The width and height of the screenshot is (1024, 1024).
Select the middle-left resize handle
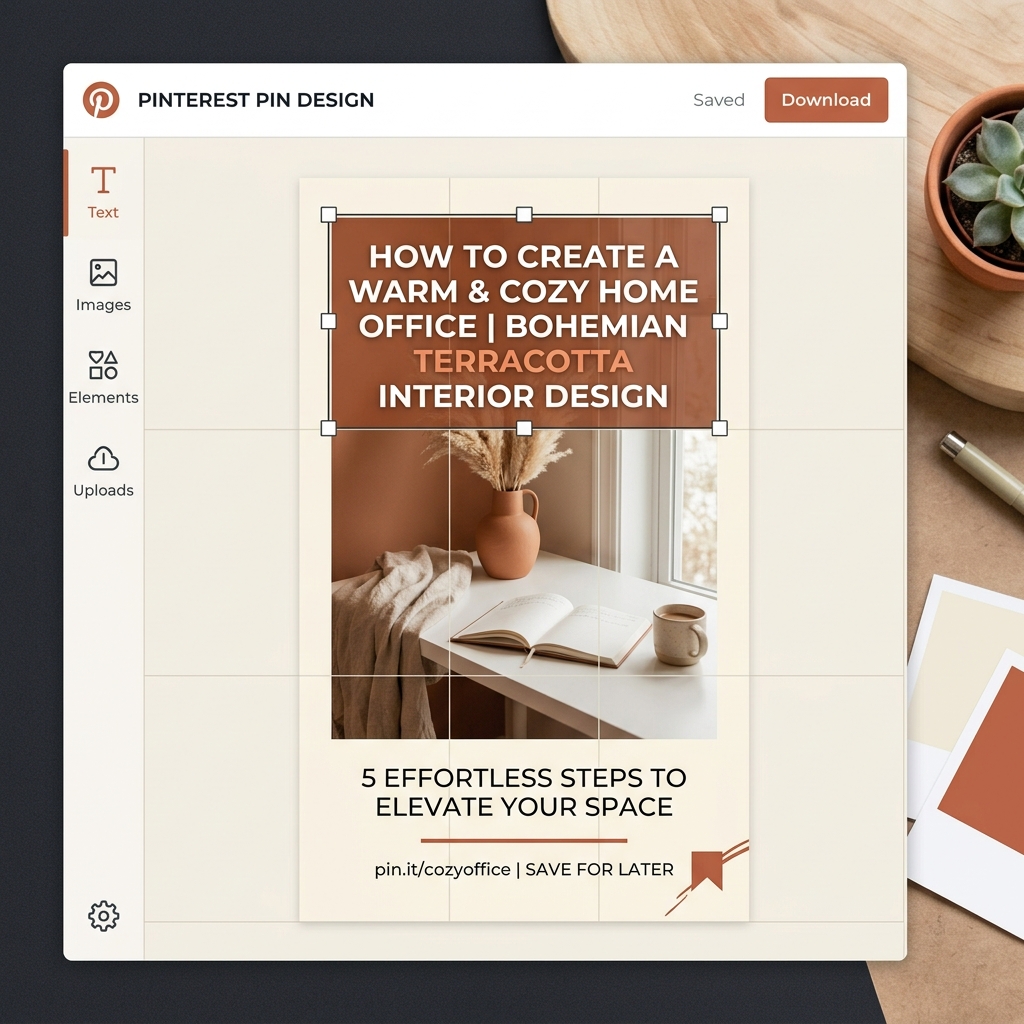pyautogui.click(x=328, y=321)
